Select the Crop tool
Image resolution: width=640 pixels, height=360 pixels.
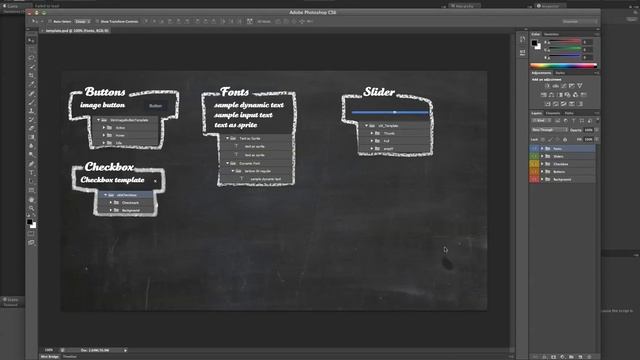click(31, 76)
